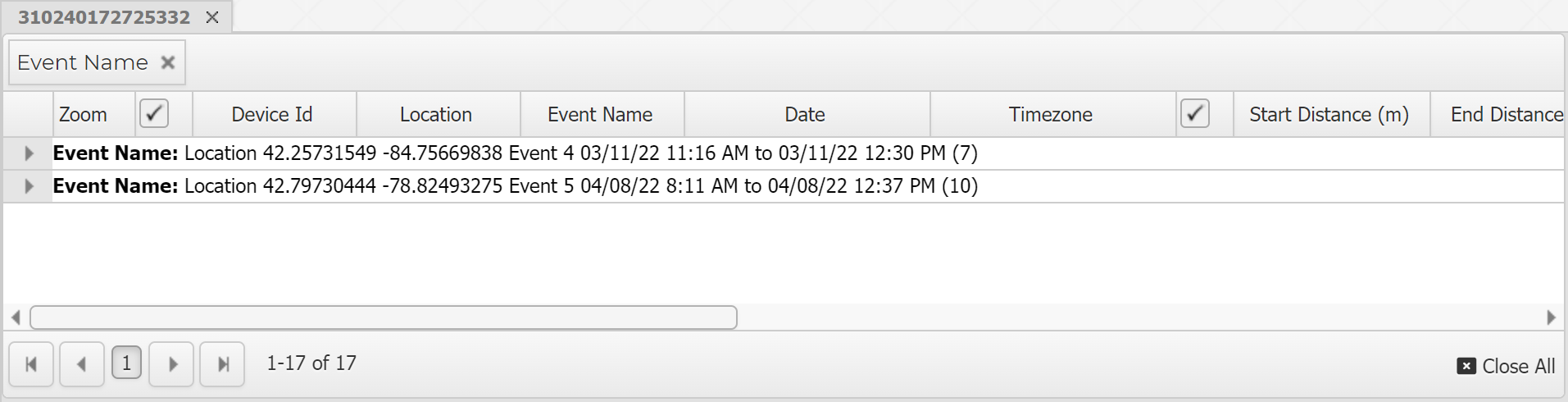Click the Close All button
Viewport: 1568px width, 402px height.
[1506, 366]
